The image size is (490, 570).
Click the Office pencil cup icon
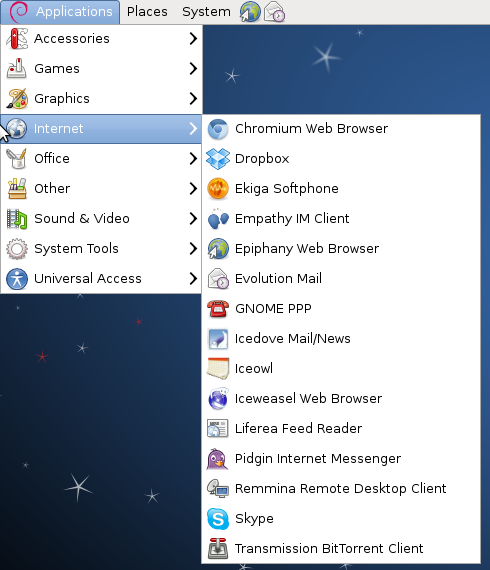pyautogui.click(x=17, y=158)
